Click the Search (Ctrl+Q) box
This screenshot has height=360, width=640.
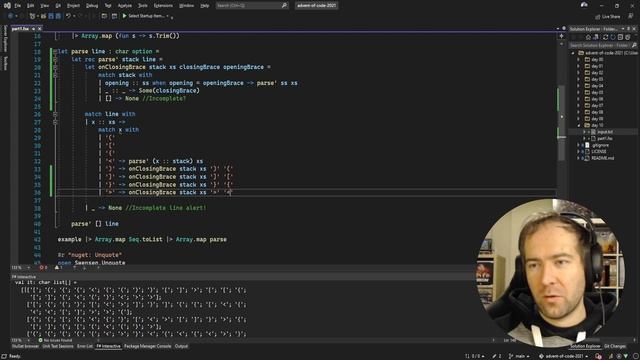pyautogui.click(x=252, y=6)
